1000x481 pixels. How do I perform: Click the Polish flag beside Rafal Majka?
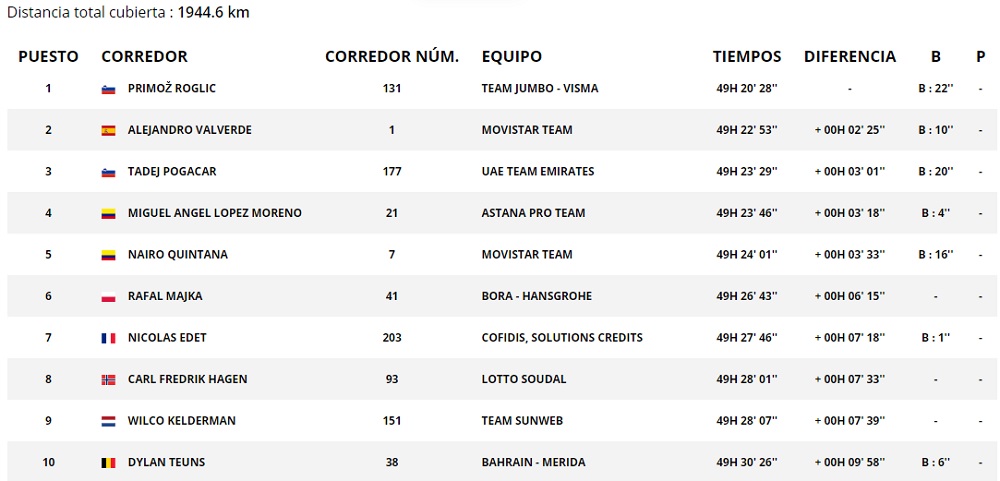[x=109, y=297]
